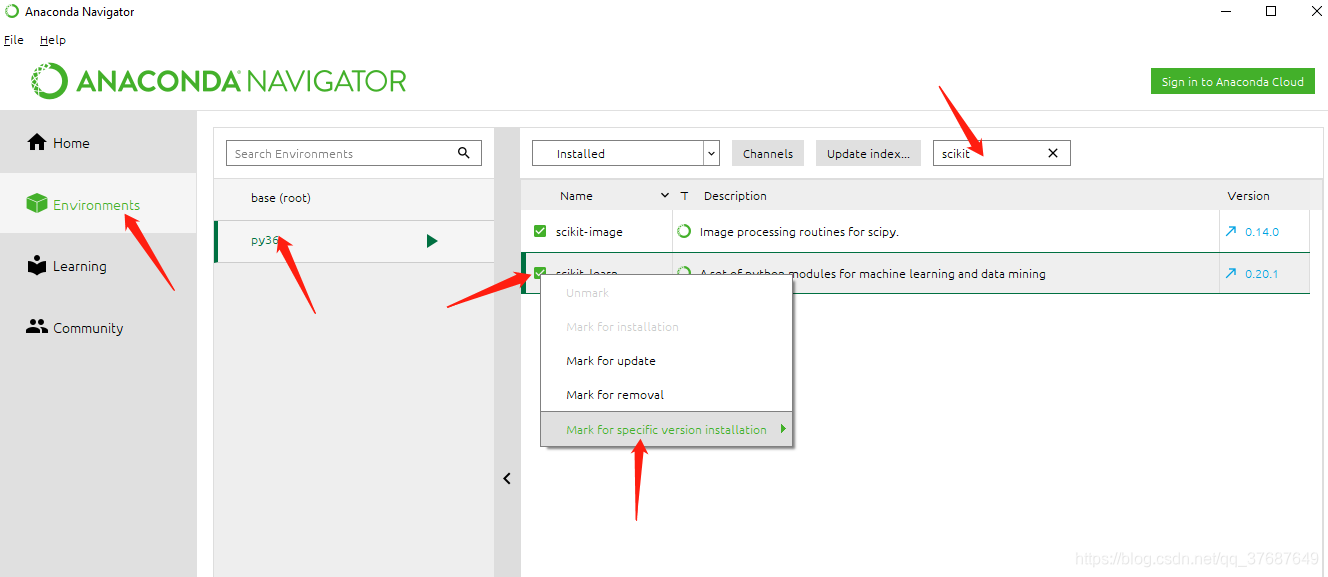This screenshot has width=1328, height=577.
Task: Click the Anaconda Navigator logo
Action: 219,81
